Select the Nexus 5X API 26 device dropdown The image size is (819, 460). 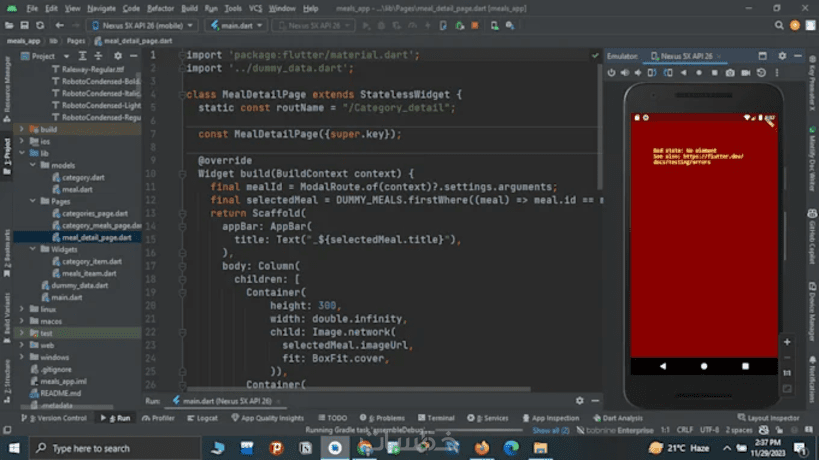(x=143, y=25)
